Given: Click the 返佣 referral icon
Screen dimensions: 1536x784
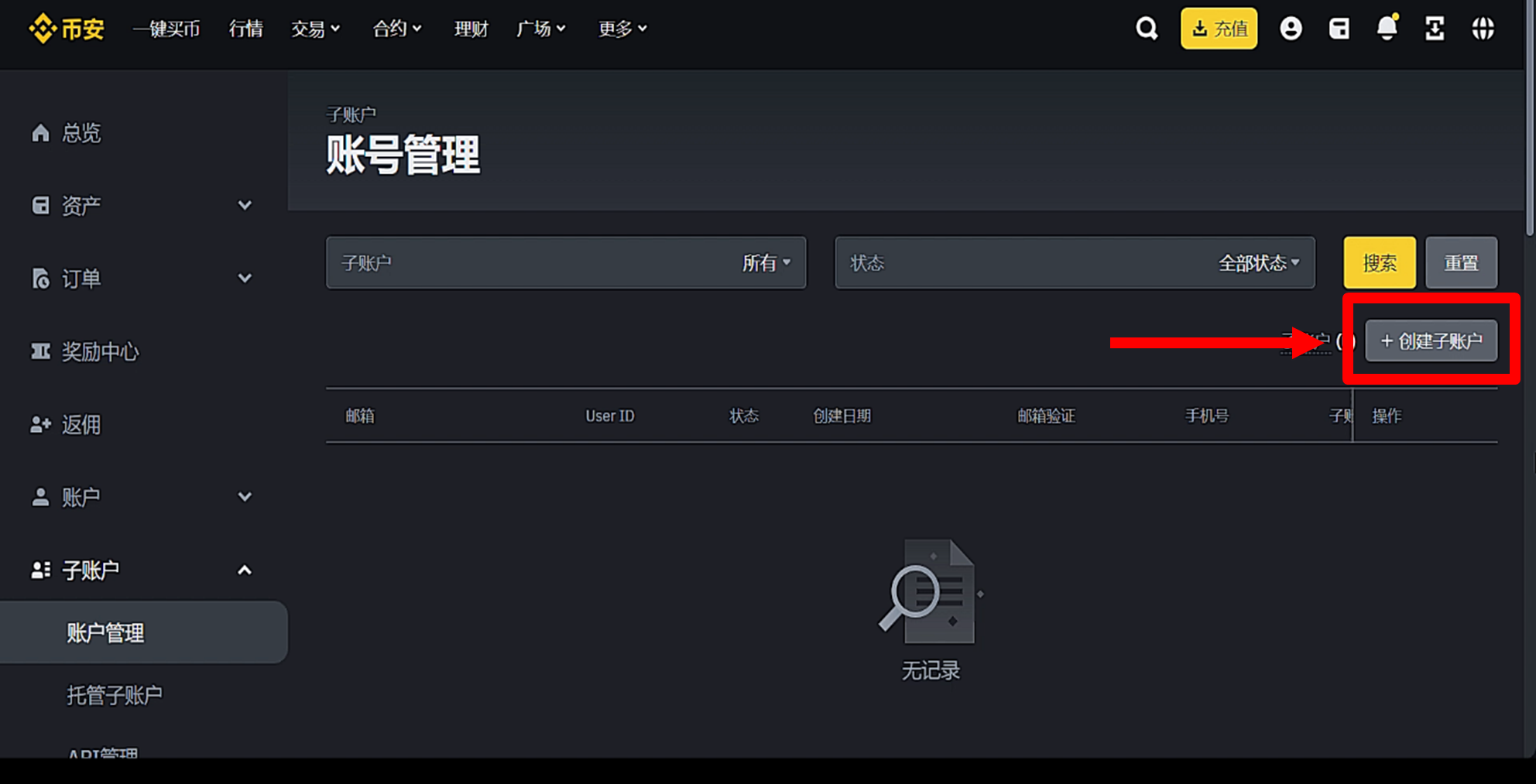Looking at the screenshot, I should tap(81, 424).
